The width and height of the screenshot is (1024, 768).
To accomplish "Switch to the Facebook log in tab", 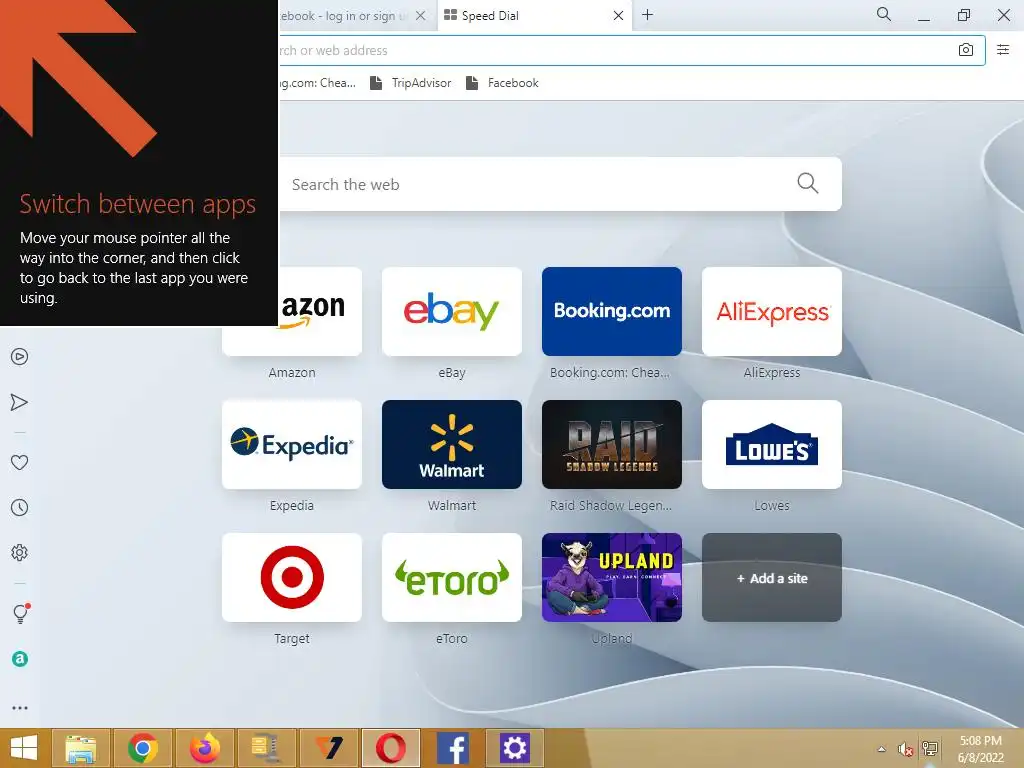I will 355,16.
